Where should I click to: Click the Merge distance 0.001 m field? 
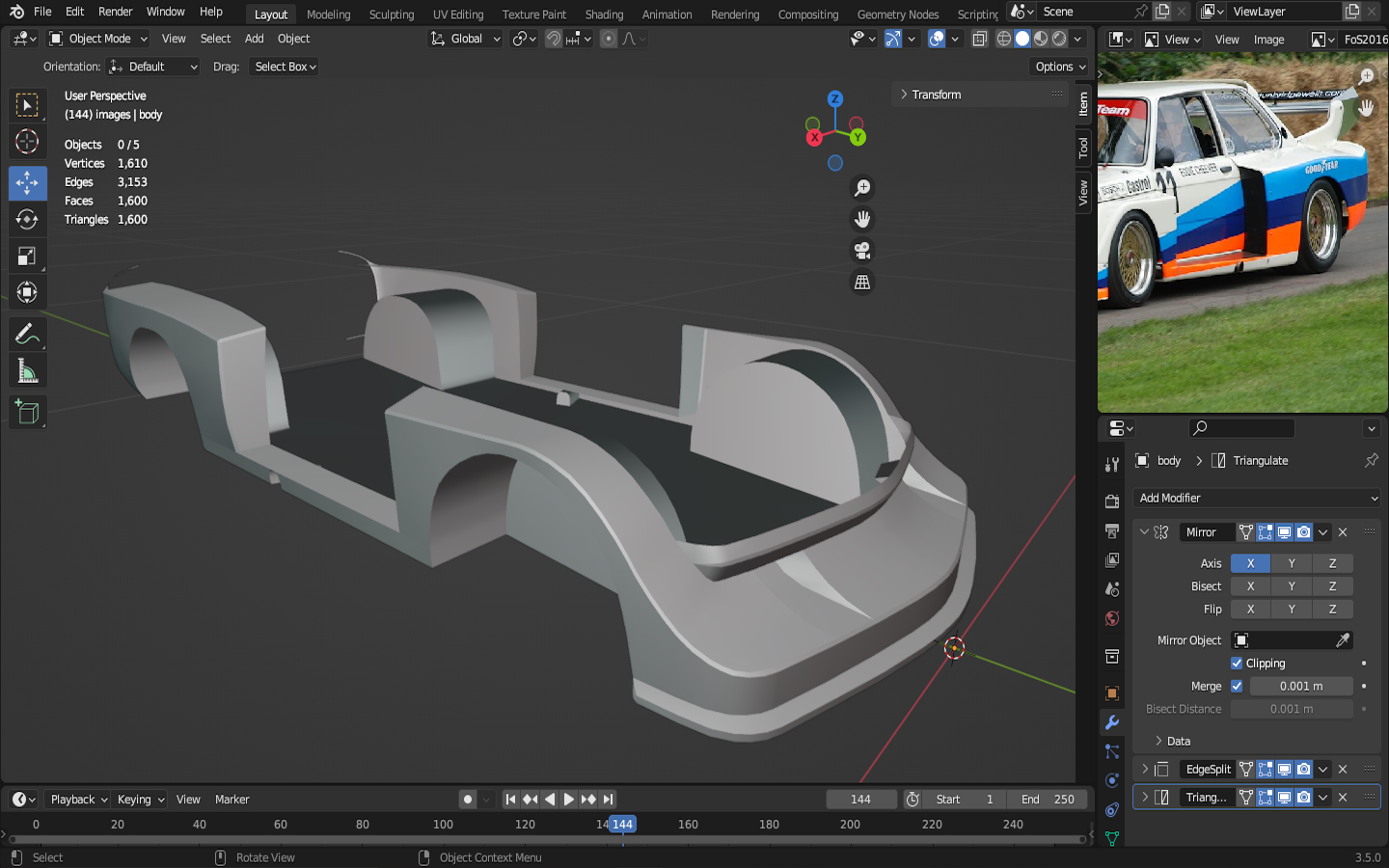pyautogui.click(x=1300, y=687)
